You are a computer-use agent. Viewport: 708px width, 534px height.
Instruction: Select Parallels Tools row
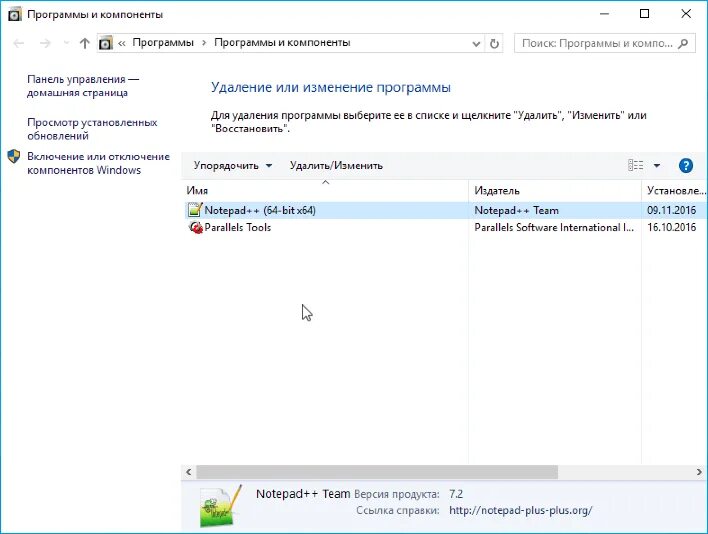point(444,228)
